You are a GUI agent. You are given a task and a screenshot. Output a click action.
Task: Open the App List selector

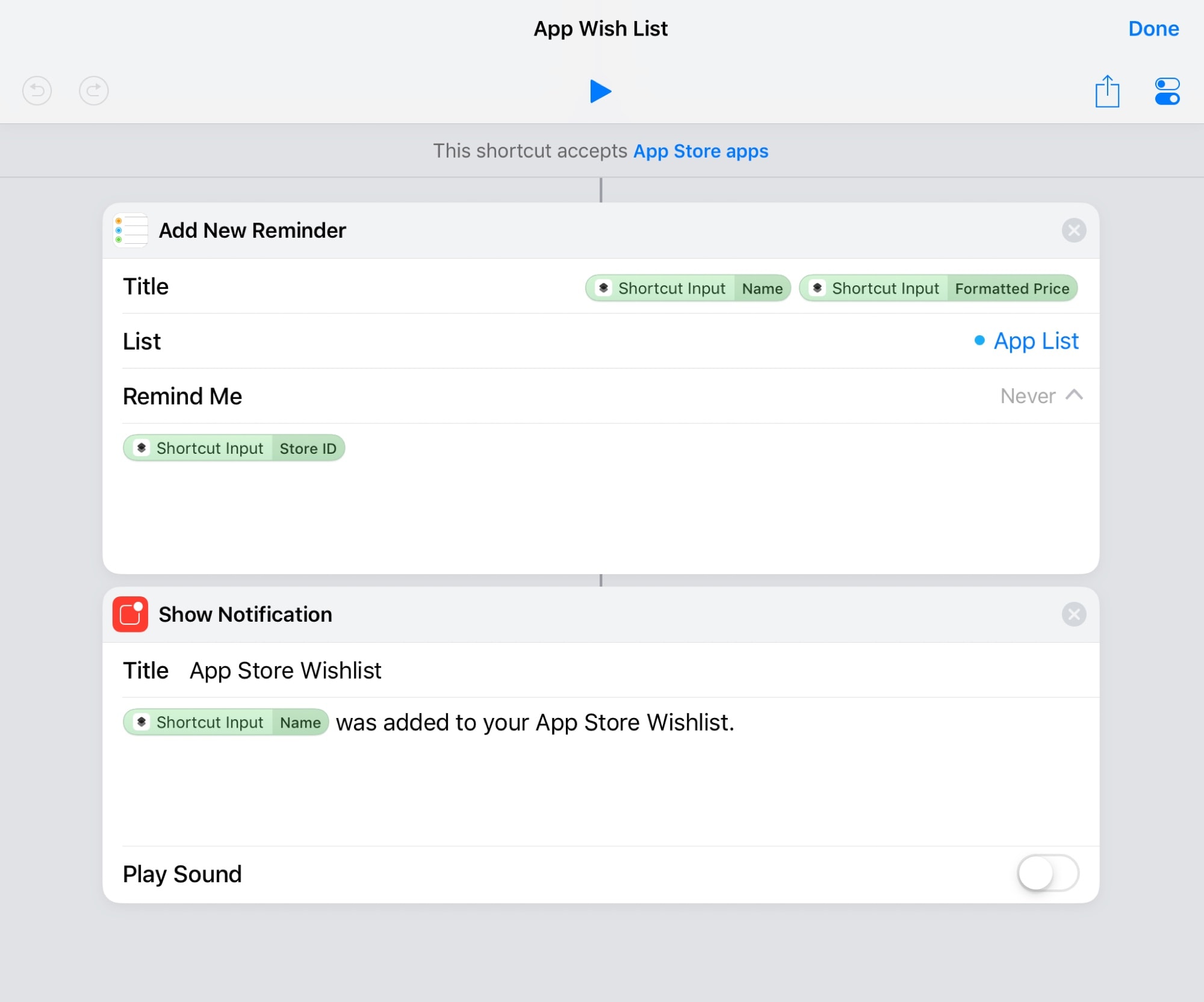(x=1036, y=341)
